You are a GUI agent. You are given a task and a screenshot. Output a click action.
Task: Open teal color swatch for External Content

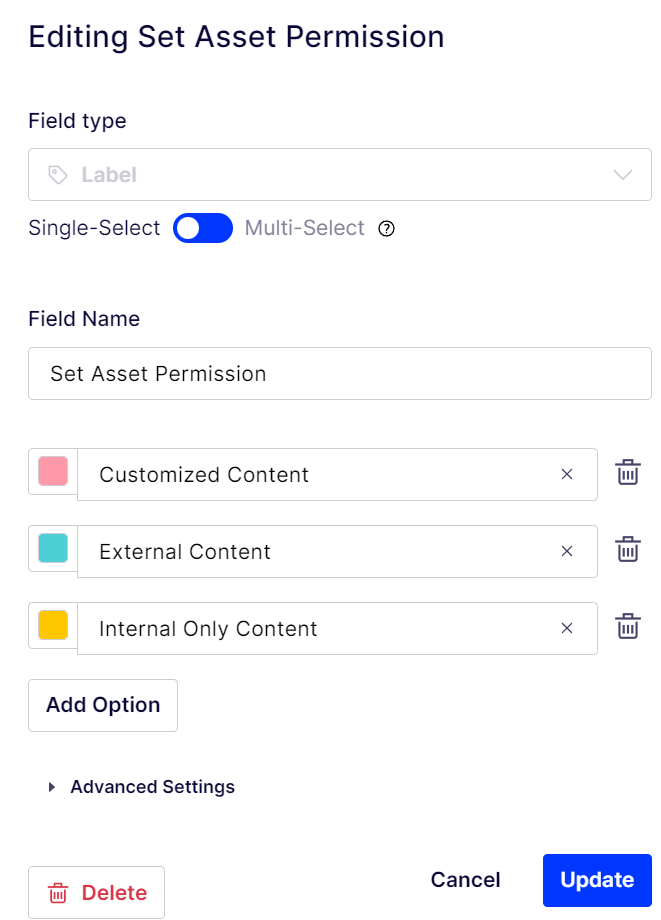[53, 549]
